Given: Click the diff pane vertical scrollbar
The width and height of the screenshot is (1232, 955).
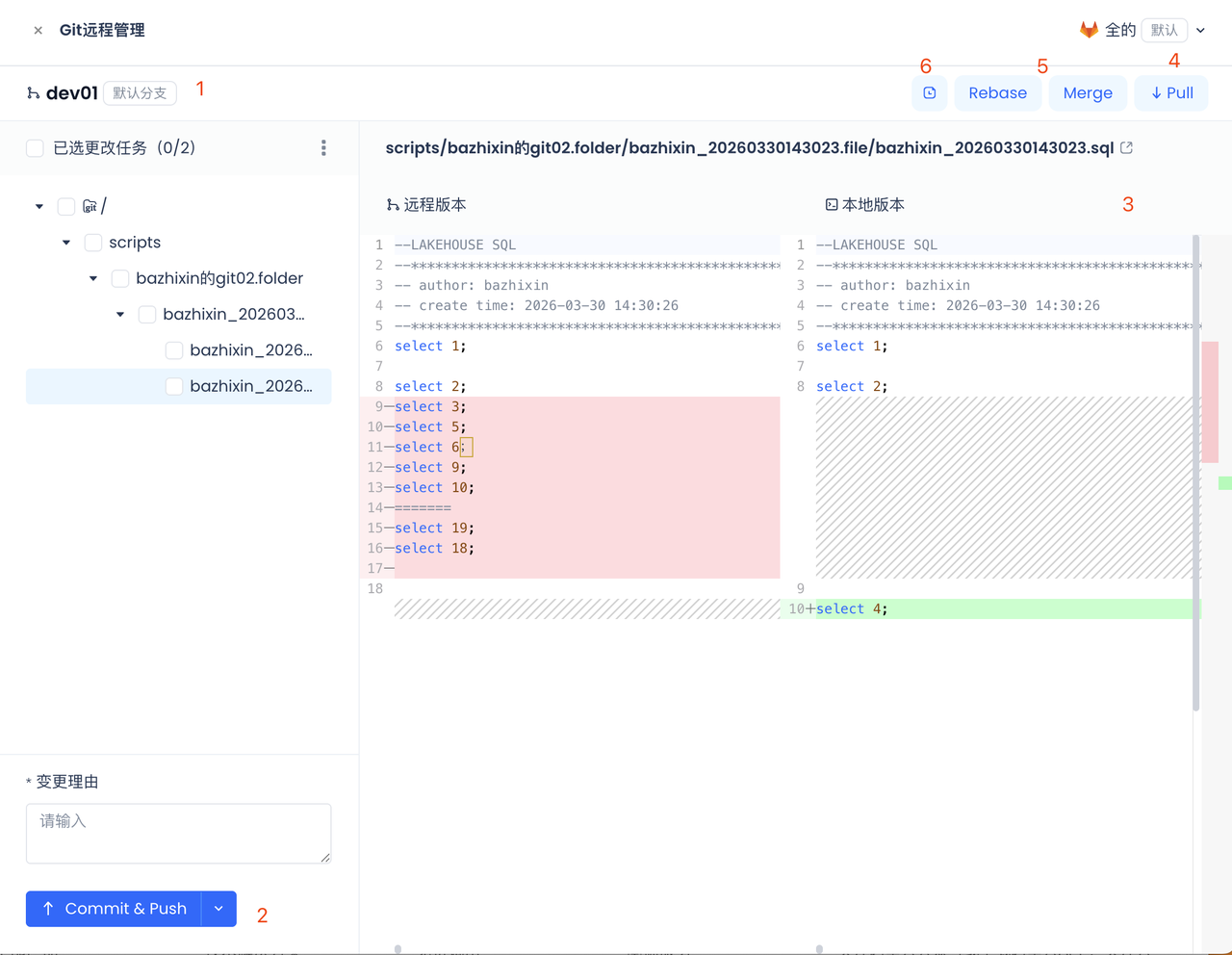Looking at the screenshot, I should tap(1196, 473).
